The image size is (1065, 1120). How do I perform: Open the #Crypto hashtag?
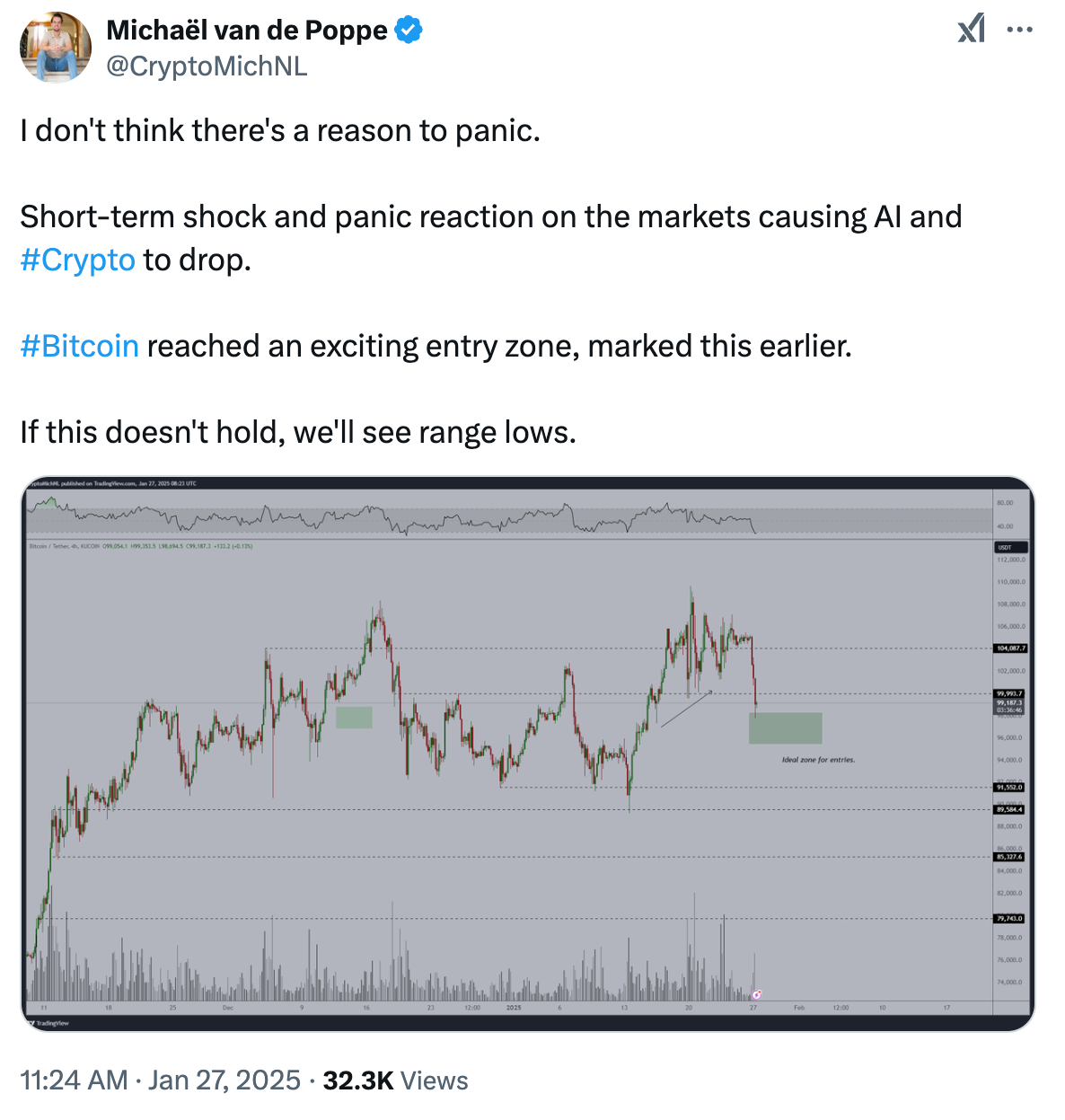78,260
